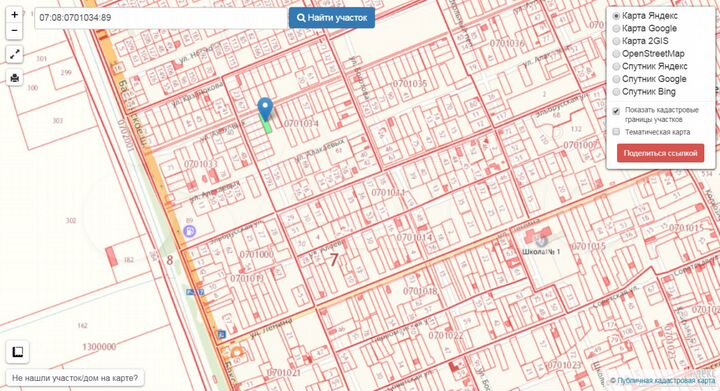
Task: Click Не нашли участок/дом на карте? button
Action: (75, 378)
